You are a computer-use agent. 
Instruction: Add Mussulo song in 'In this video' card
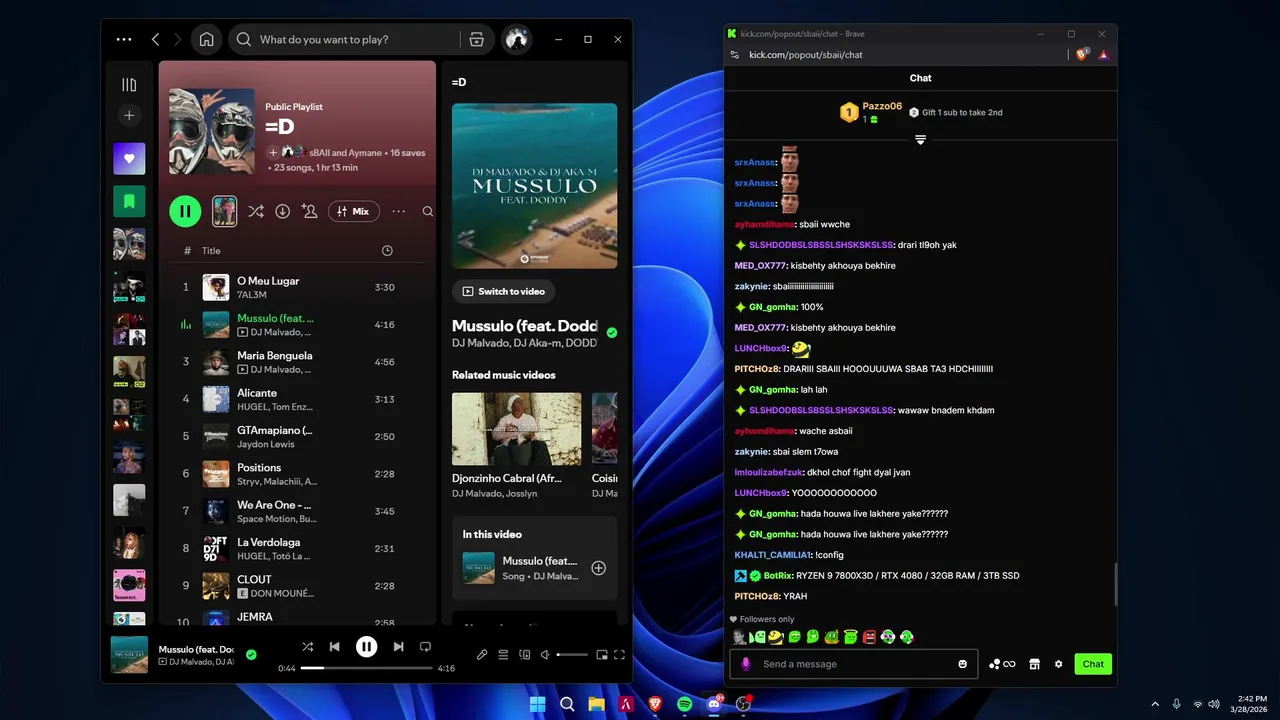pos(598,568)
